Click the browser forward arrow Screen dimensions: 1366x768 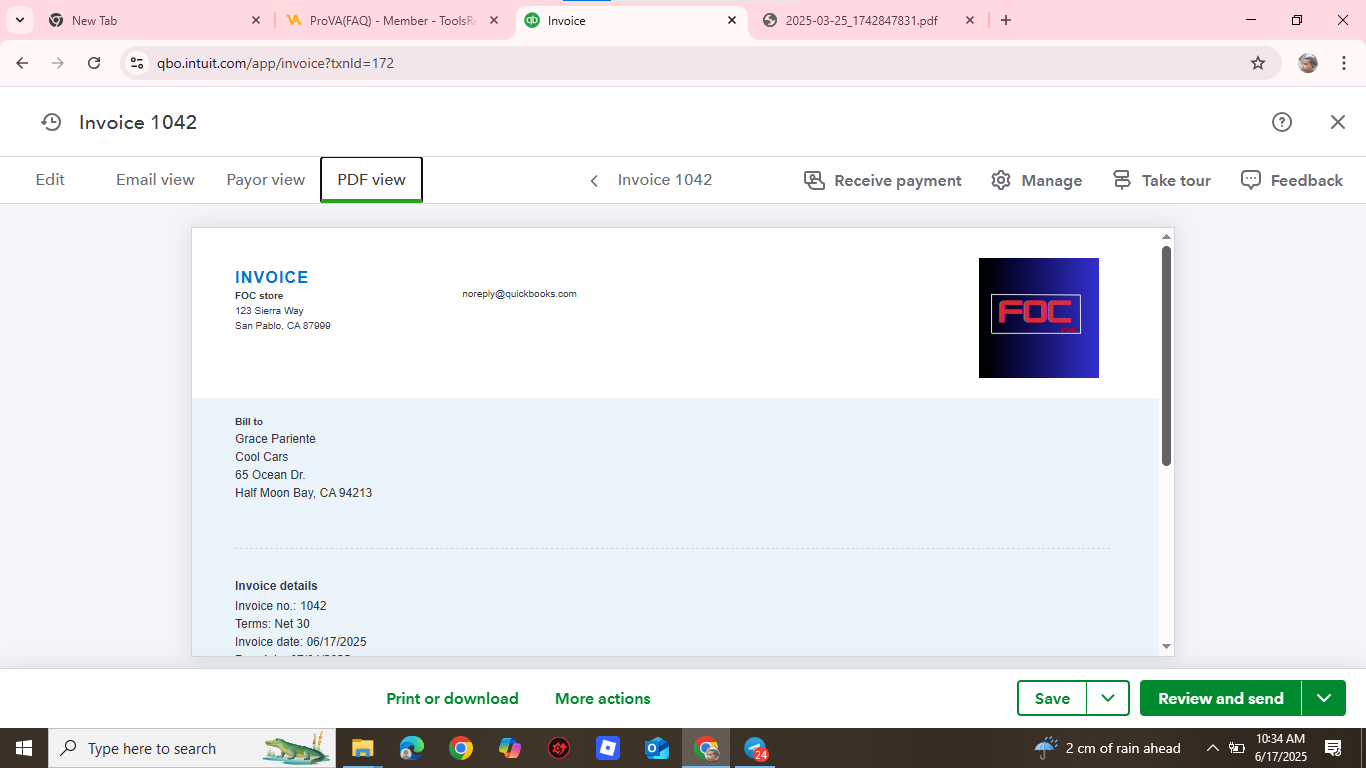tap(58, 63)
